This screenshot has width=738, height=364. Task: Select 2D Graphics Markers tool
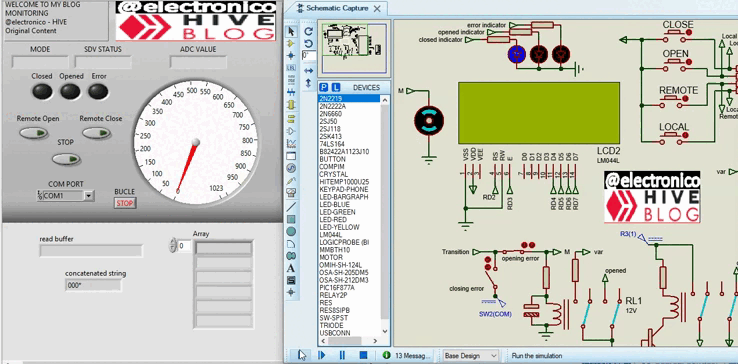point(291,292)
